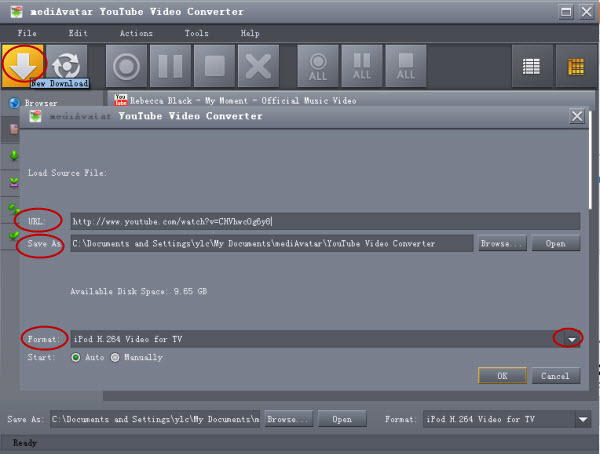The image size is (600, 454).
Task: Maximize the main application window
Action: [566, 12]
